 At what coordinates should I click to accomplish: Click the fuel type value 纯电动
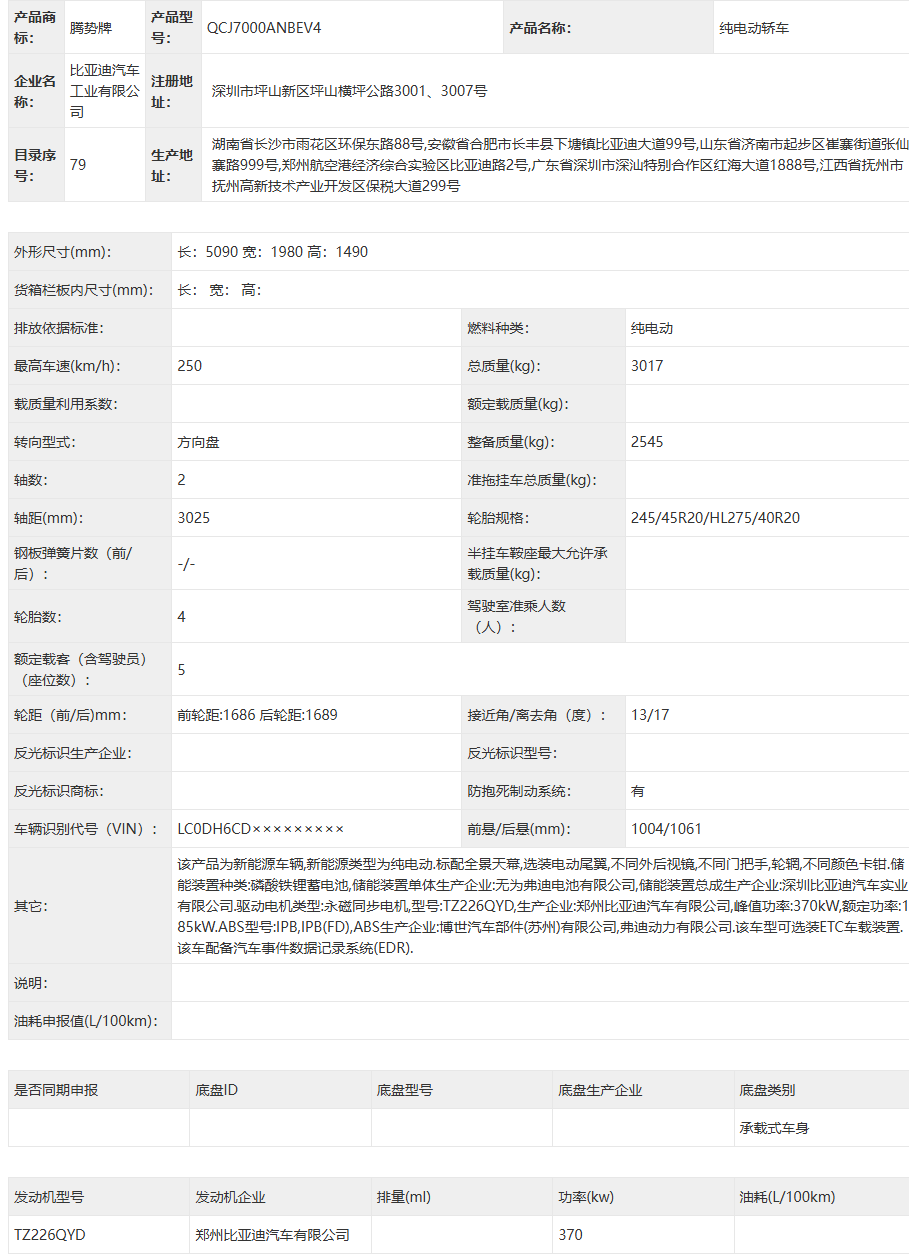pos(652,328)
